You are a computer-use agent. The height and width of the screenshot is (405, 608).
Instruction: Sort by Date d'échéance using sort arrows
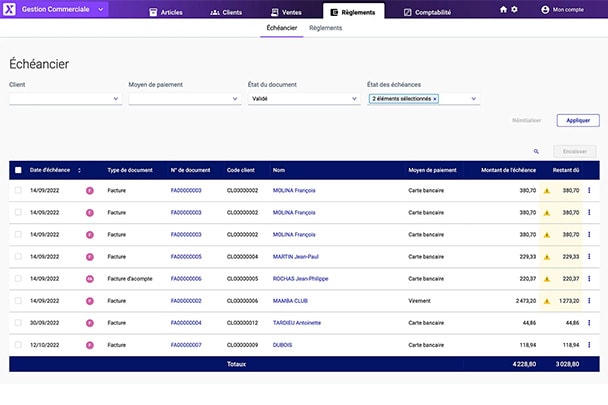[x=79, y=170]
